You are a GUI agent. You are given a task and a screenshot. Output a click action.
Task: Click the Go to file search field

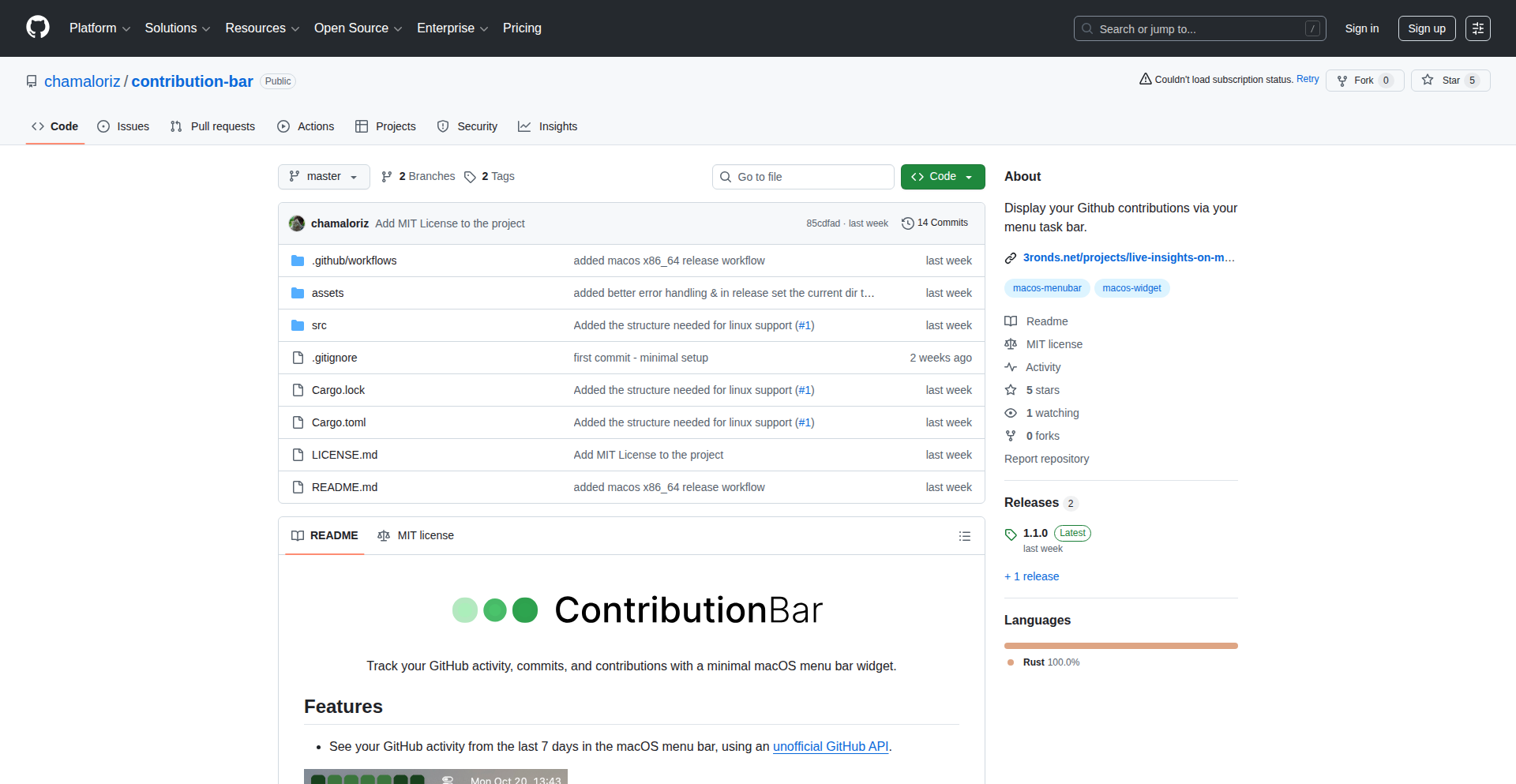pos(803,176)
